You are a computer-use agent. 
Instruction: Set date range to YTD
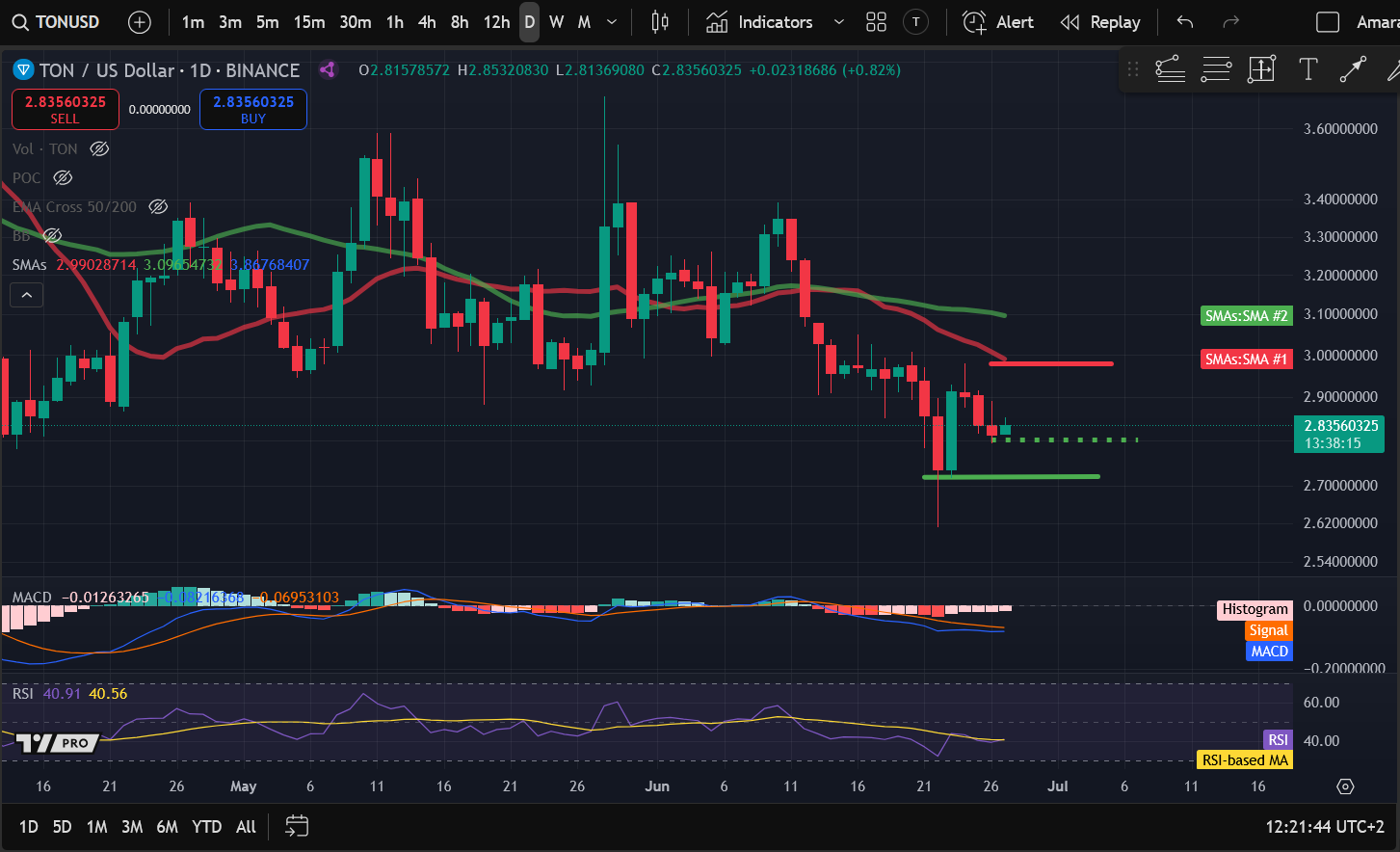tap(206, 827)
